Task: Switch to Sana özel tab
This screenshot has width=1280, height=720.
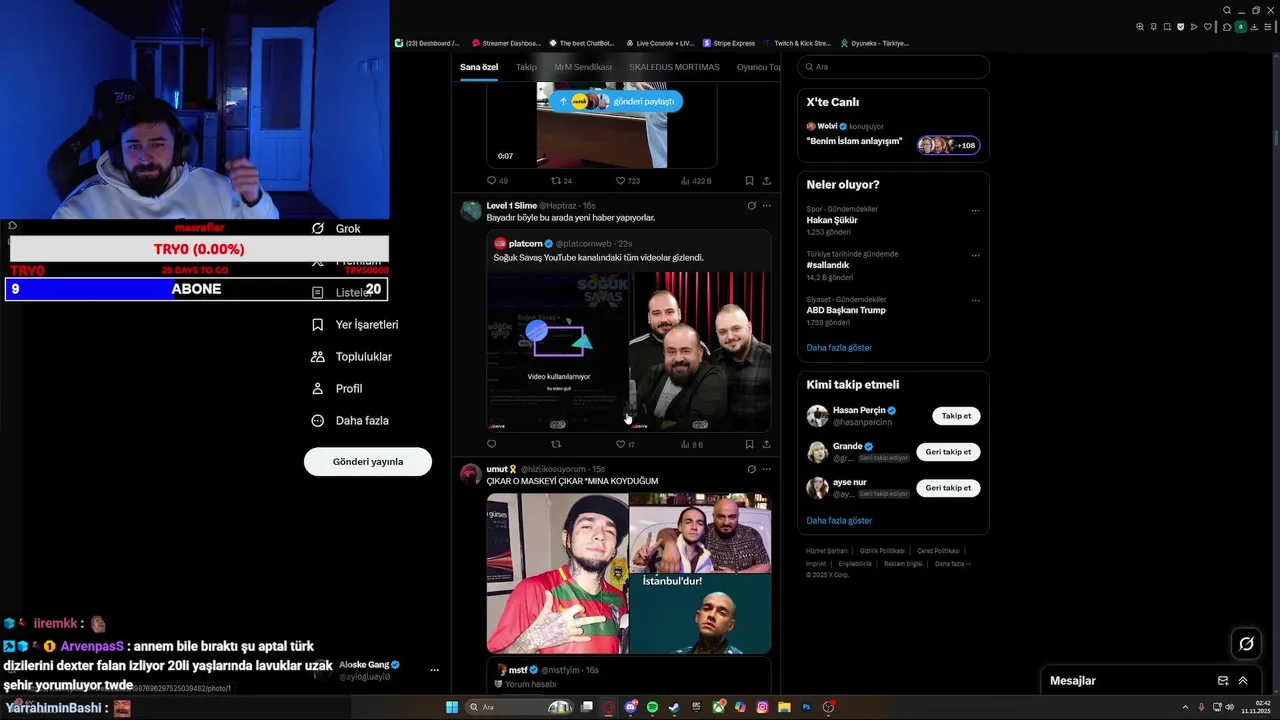Action: (x=479, y=67)
